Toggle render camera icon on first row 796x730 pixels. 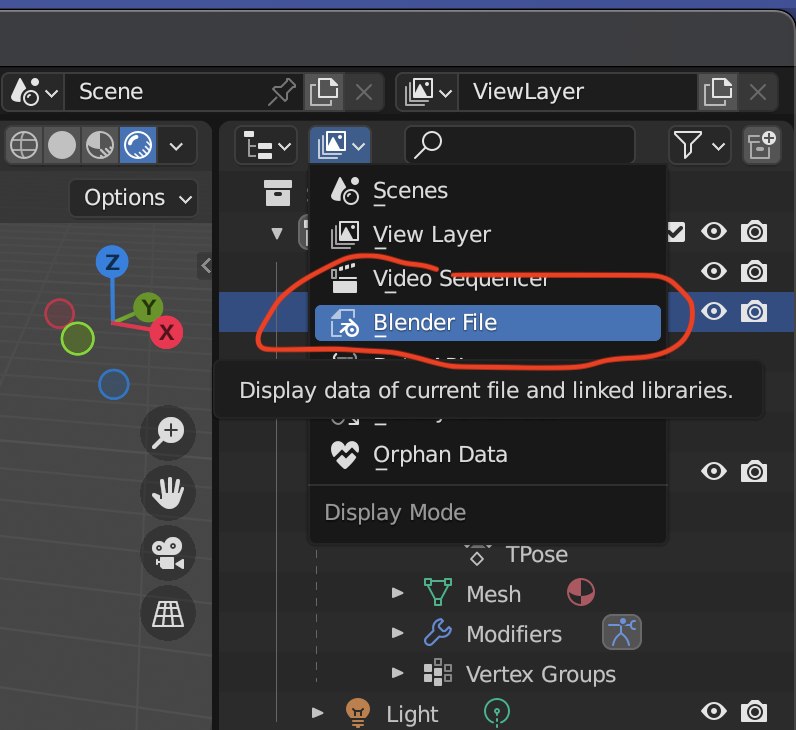754,231
